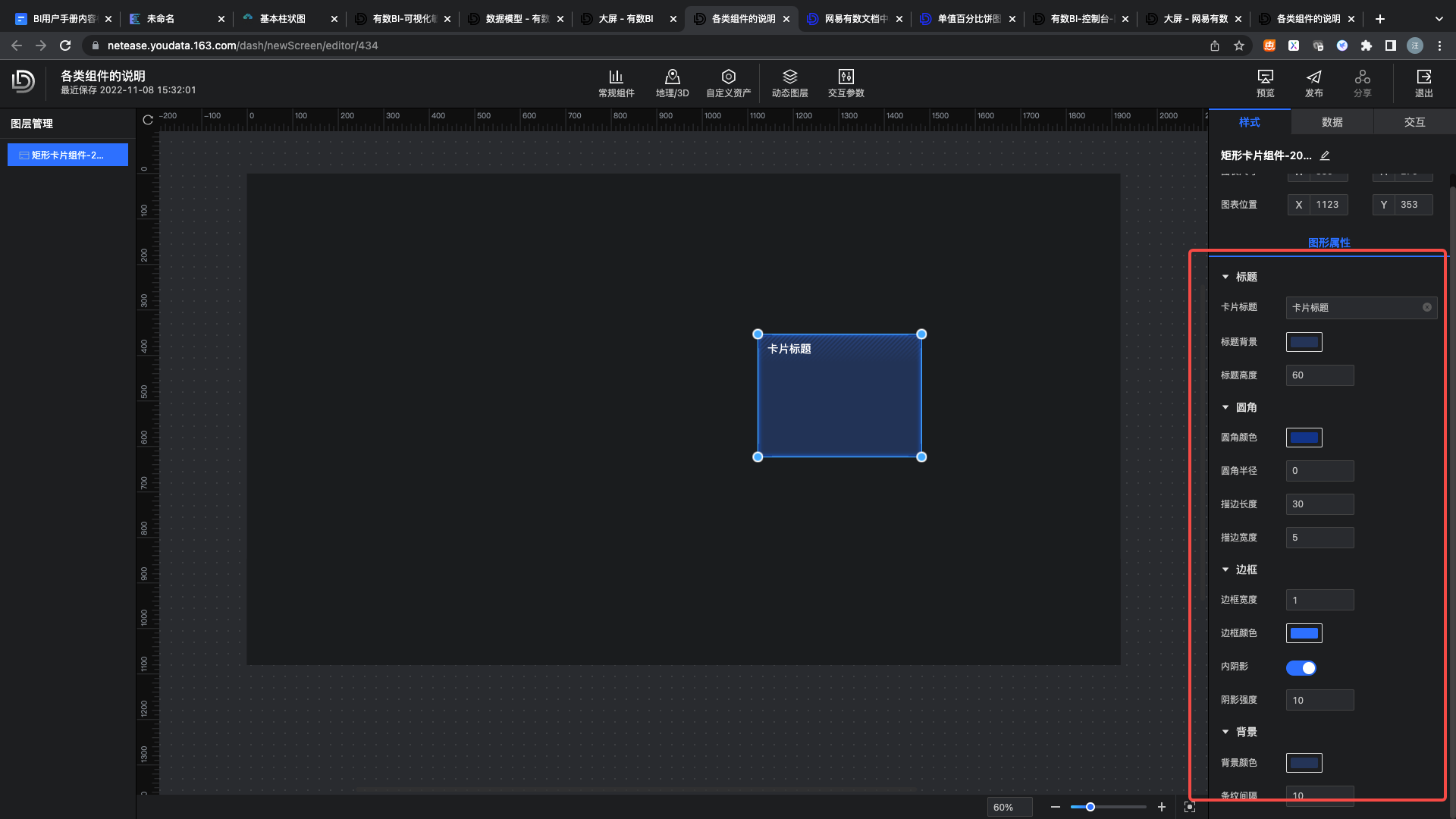Select the 矩形卡片组件 layer in layer list
Screen dimensions: 1456x819
tap(67, 155)
